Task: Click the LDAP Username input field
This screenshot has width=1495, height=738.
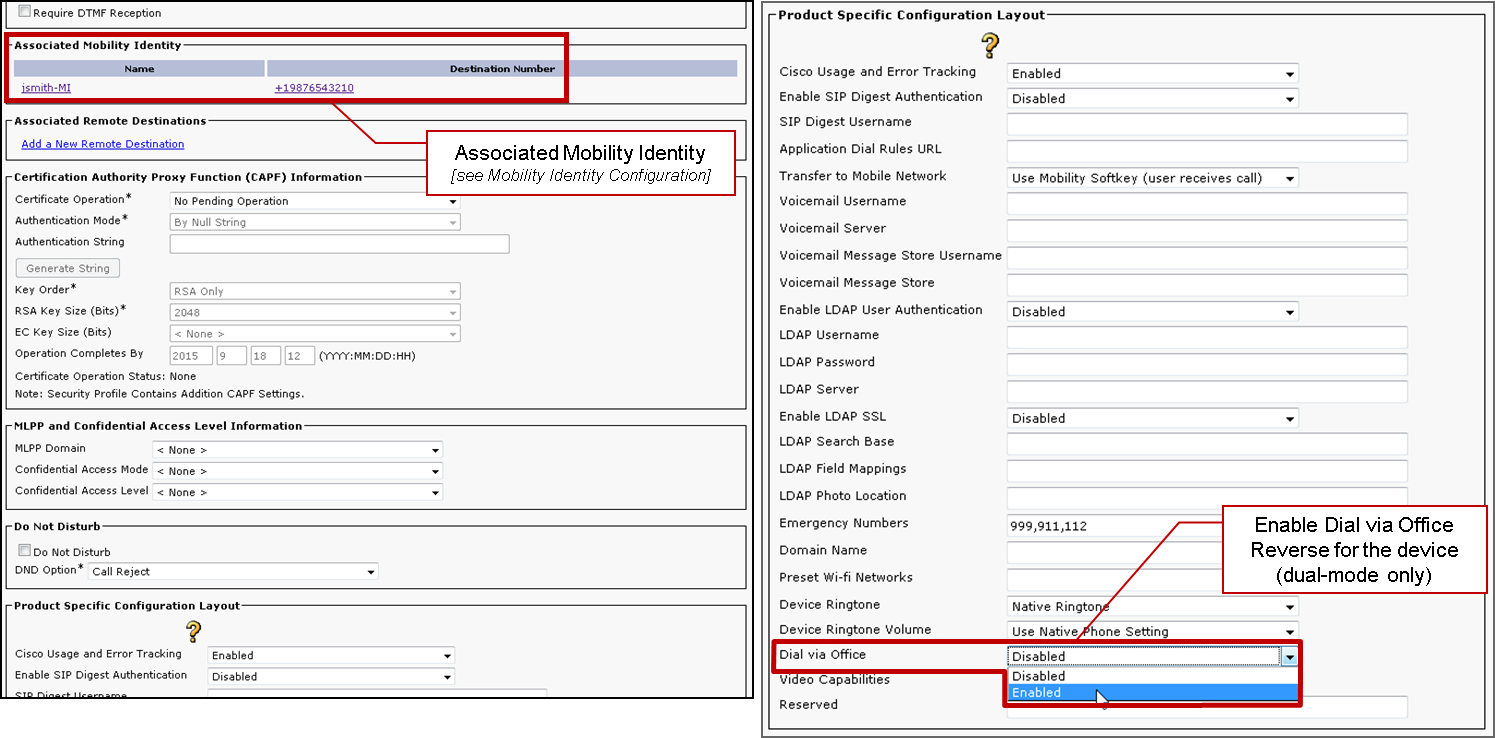Action: coord(1208,337)
